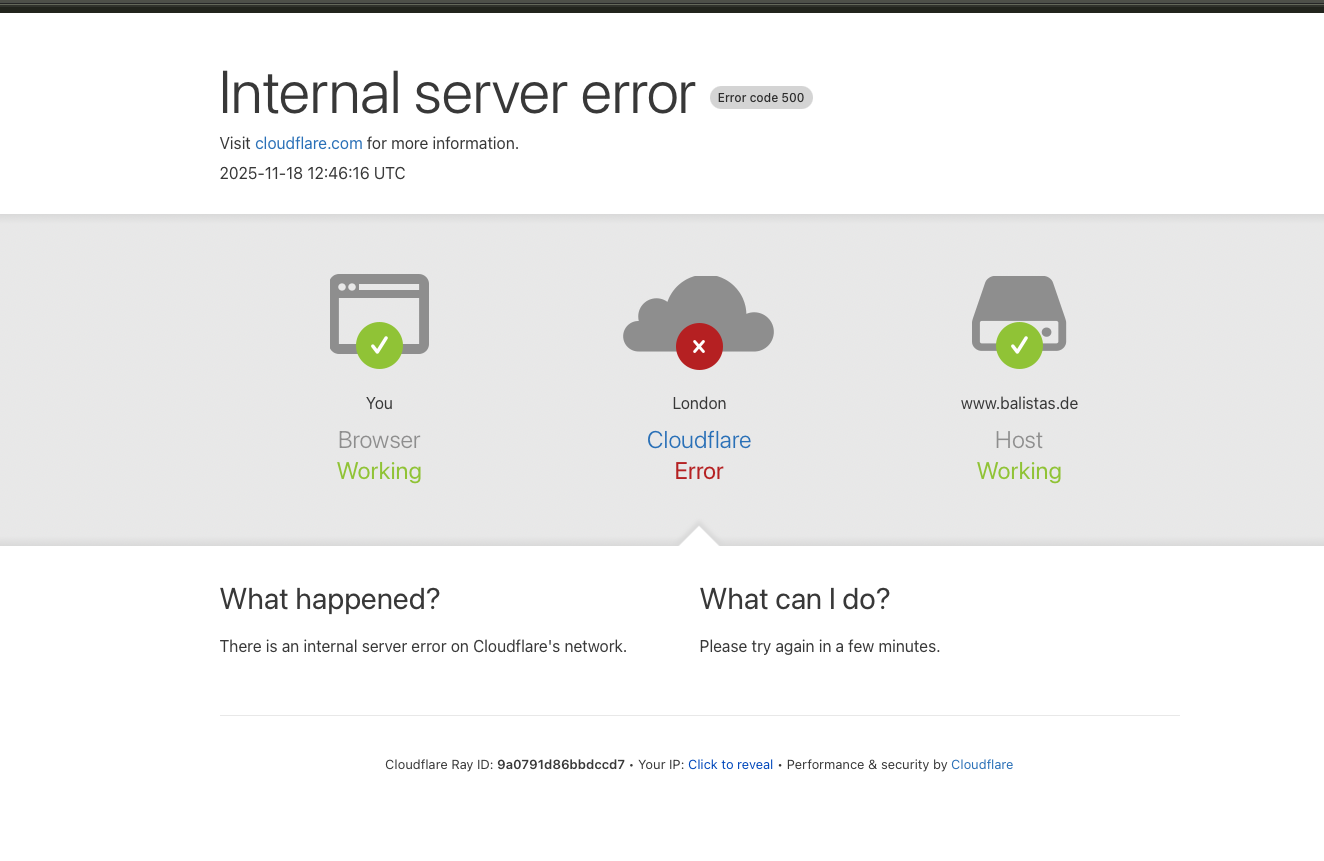The width and height of the screenshot is (1324, 861).
Task: Click the red Error status text
Action: [x=699, y=471]
